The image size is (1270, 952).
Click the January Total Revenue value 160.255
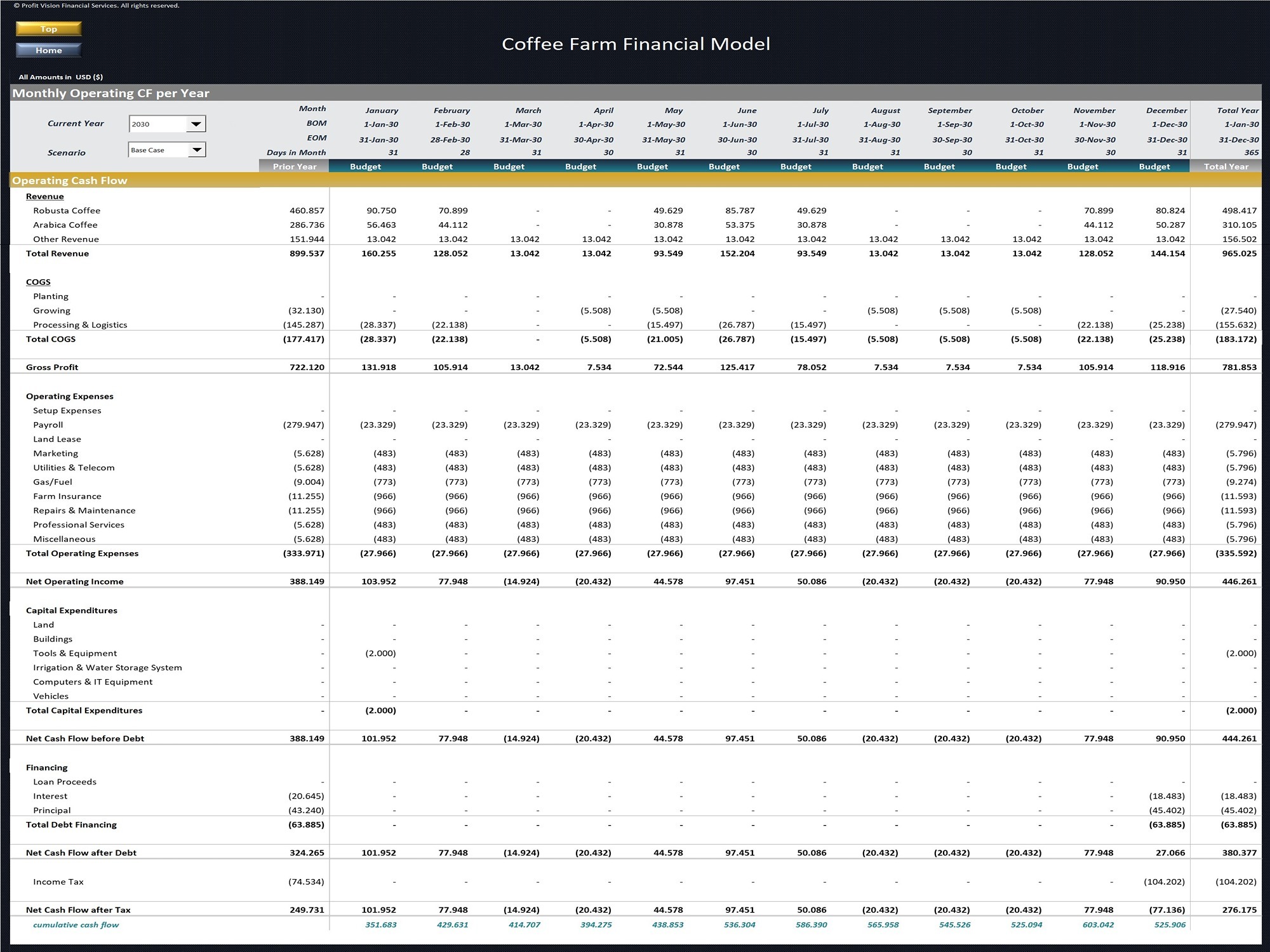[x=378, y=253]
